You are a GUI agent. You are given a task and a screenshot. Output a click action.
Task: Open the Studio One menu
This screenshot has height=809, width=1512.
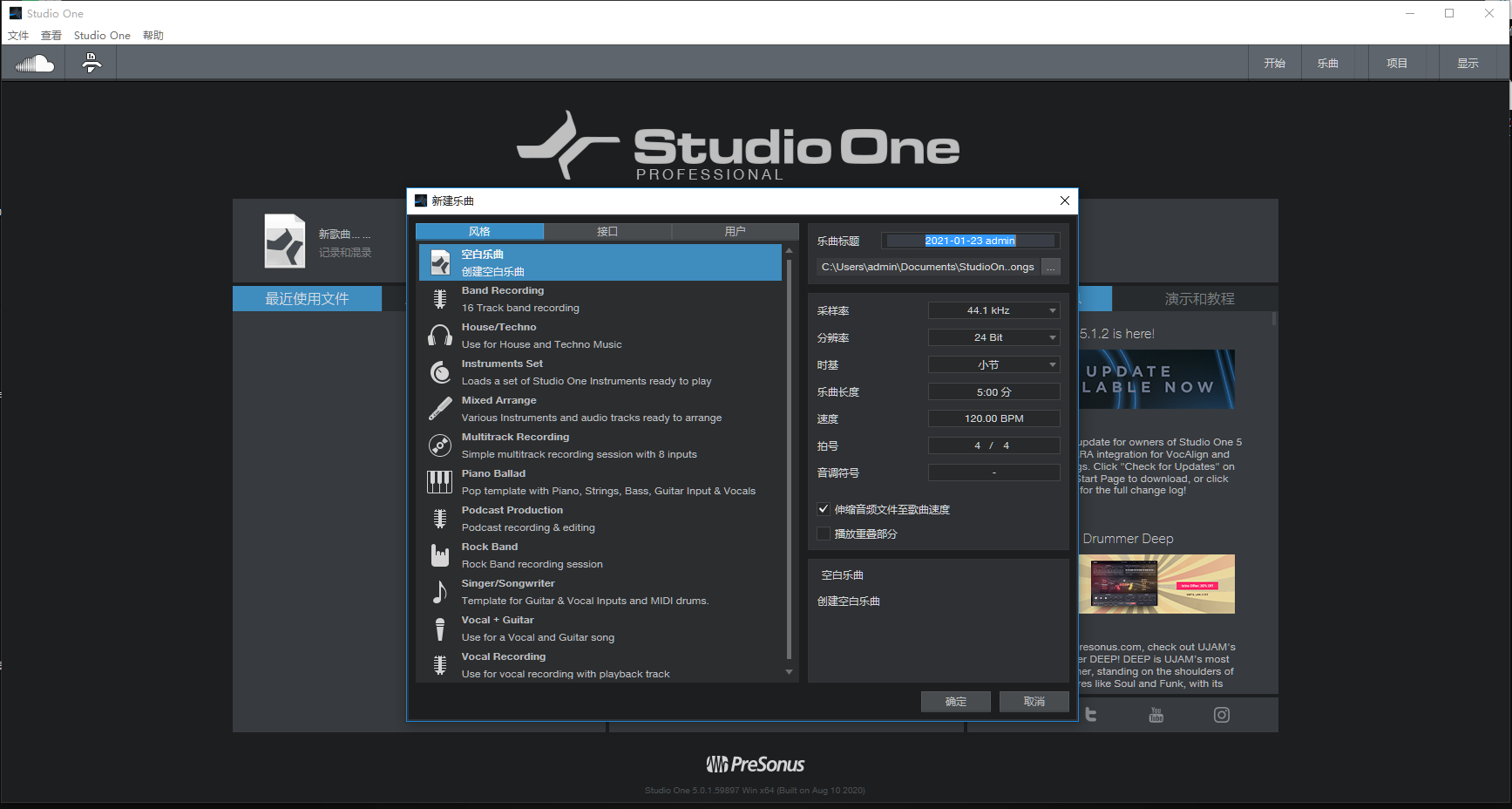[x=102, y=36]
